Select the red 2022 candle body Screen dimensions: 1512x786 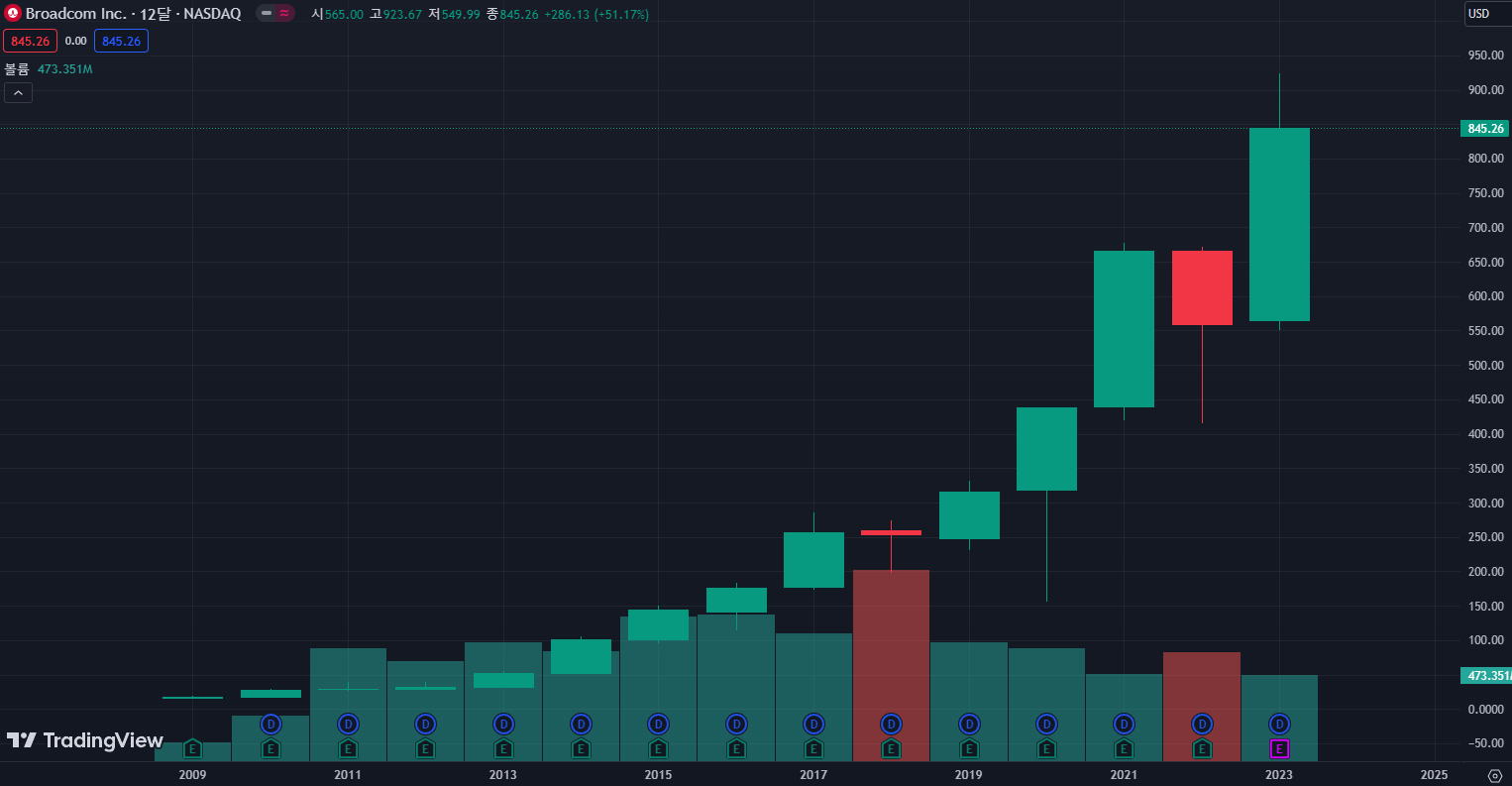click(1202, 287)
